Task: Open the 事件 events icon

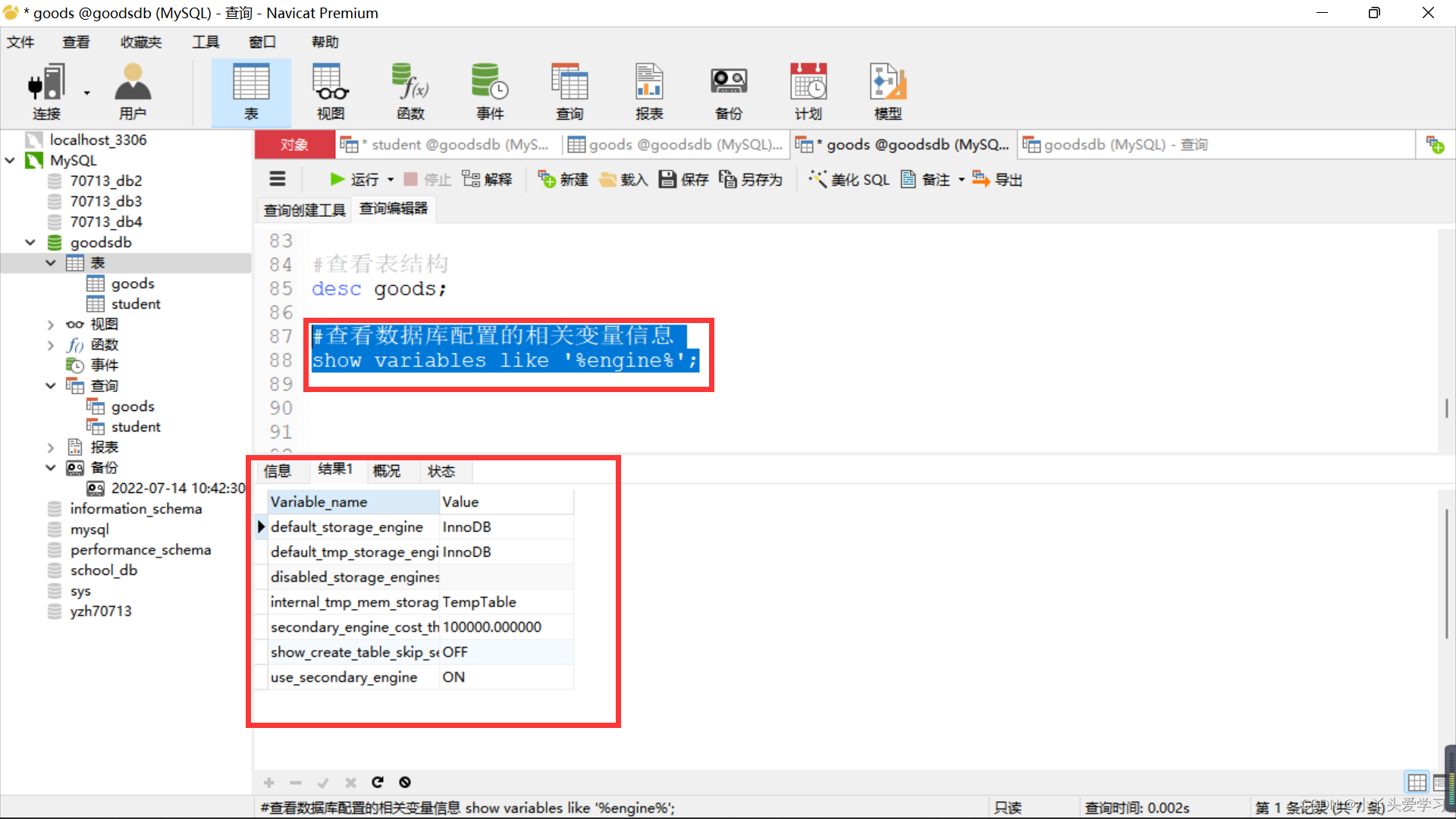Action: click(490, 92)
